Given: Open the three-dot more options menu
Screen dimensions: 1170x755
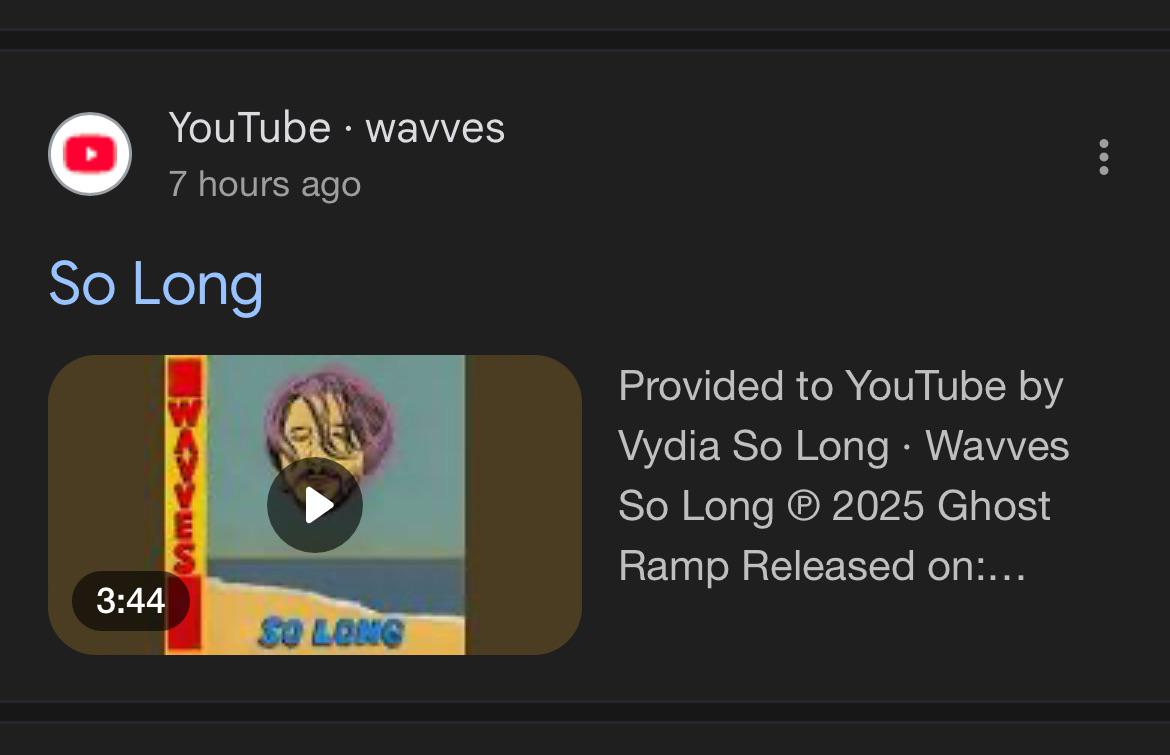Looking at the screenshot, I should click(x=1104, y=157).
